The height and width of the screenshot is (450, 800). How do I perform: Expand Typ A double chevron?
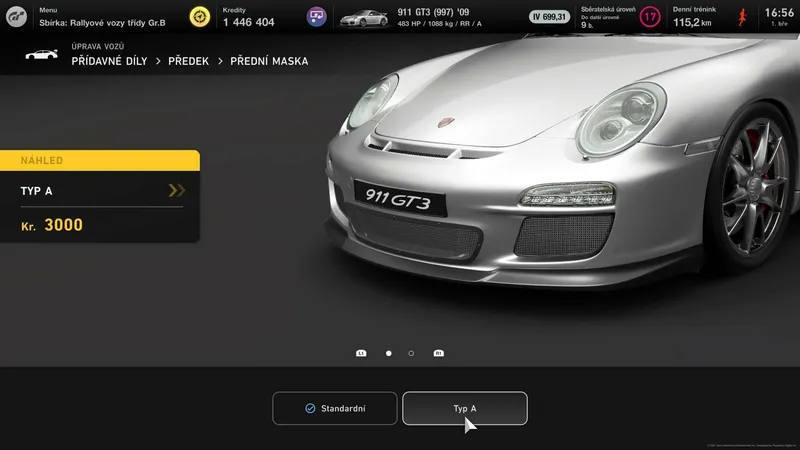[177, 191]
